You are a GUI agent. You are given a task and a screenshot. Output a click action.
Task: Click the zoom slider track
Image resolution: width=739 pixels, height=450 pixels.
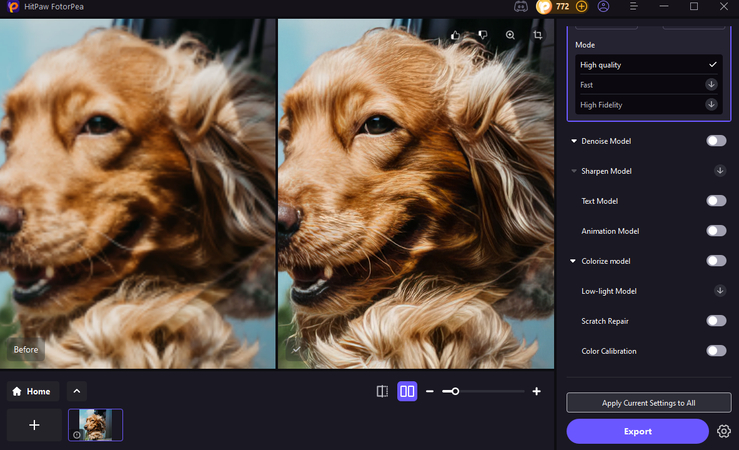click(490, 391)
